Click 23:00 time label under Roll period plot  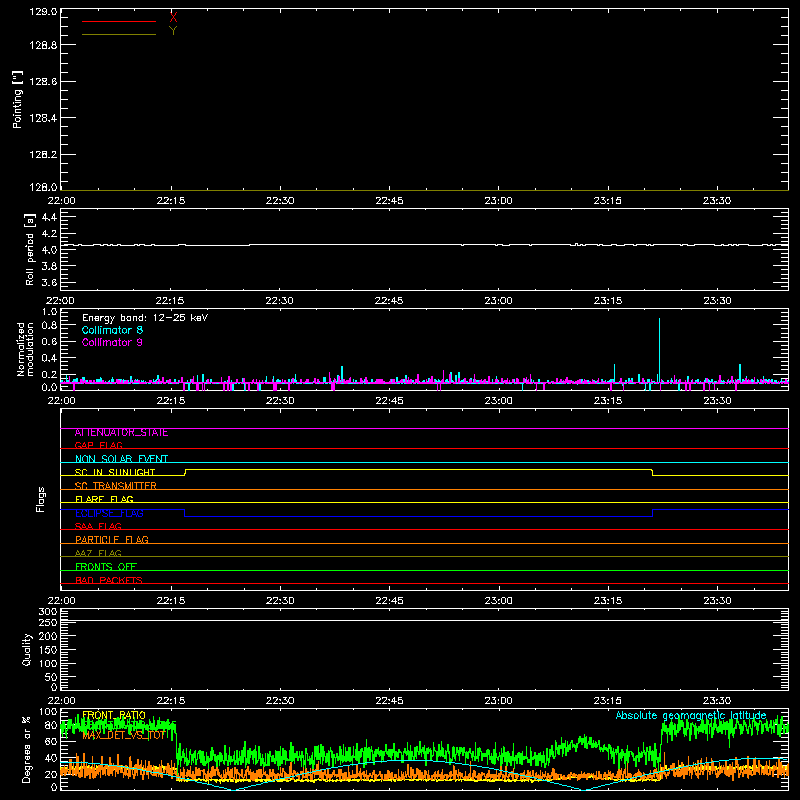click(x=498, y=301)
